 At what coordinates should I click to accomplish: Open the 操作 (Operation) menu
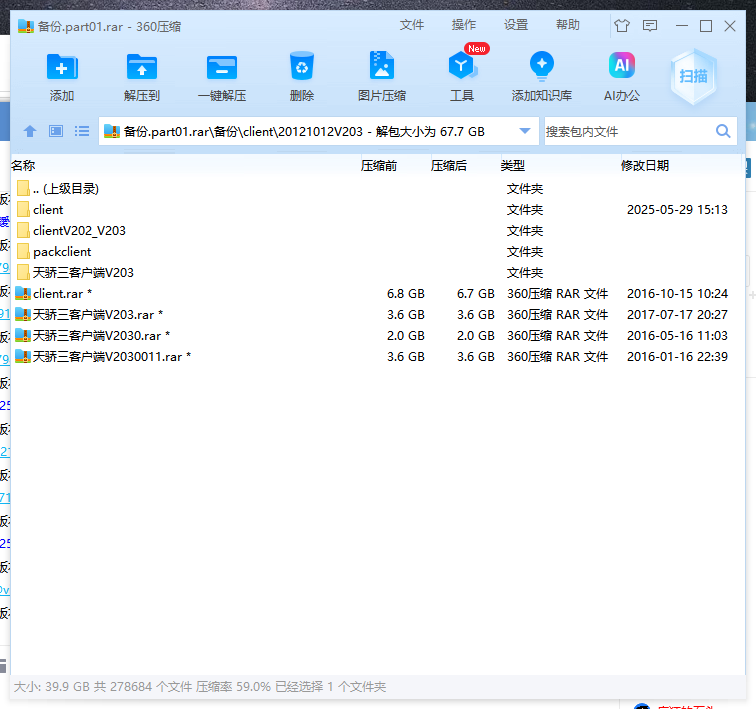coord(464,25)
